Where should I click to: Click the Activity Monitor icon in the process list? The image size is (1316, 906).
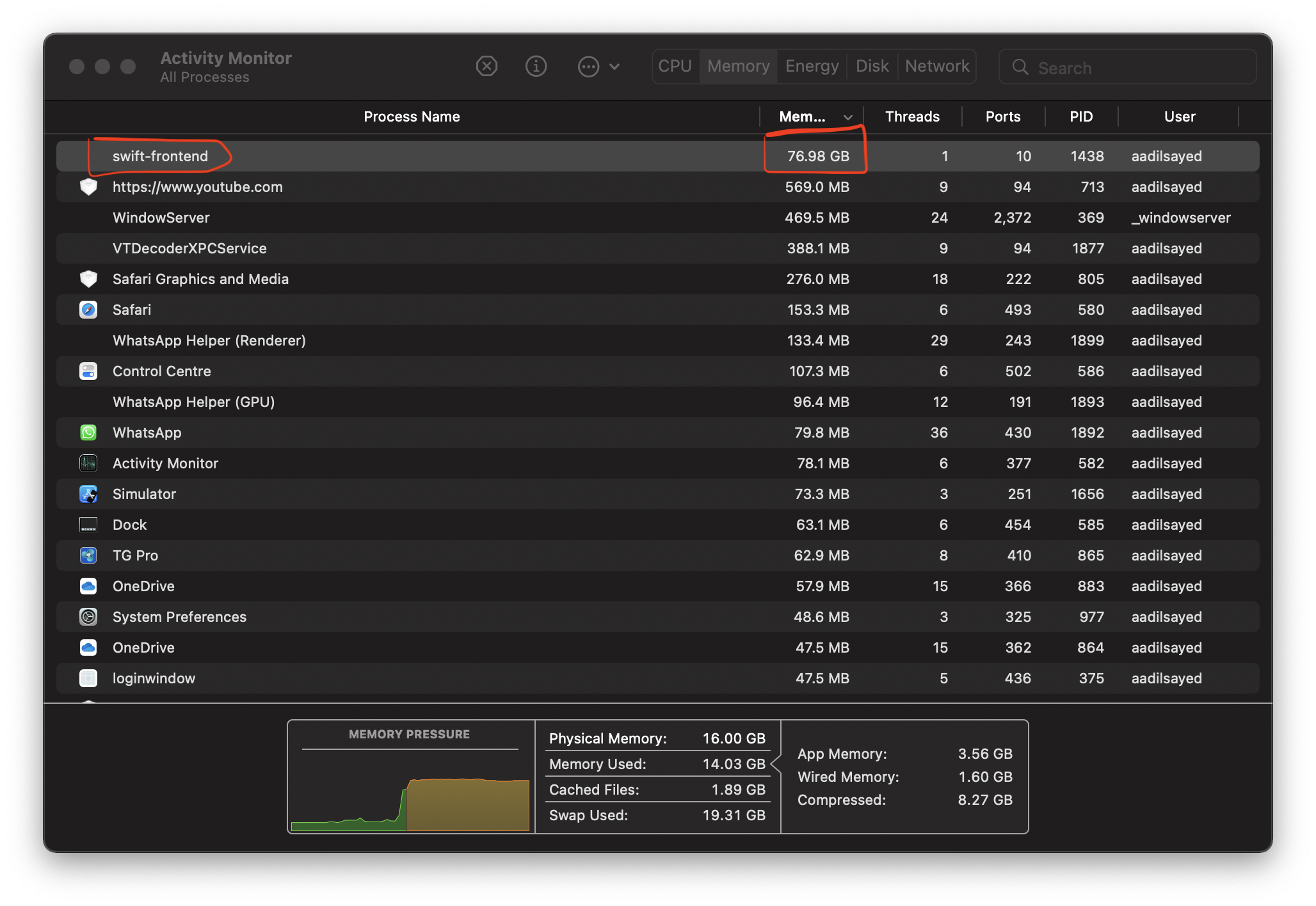coord(88,463)
